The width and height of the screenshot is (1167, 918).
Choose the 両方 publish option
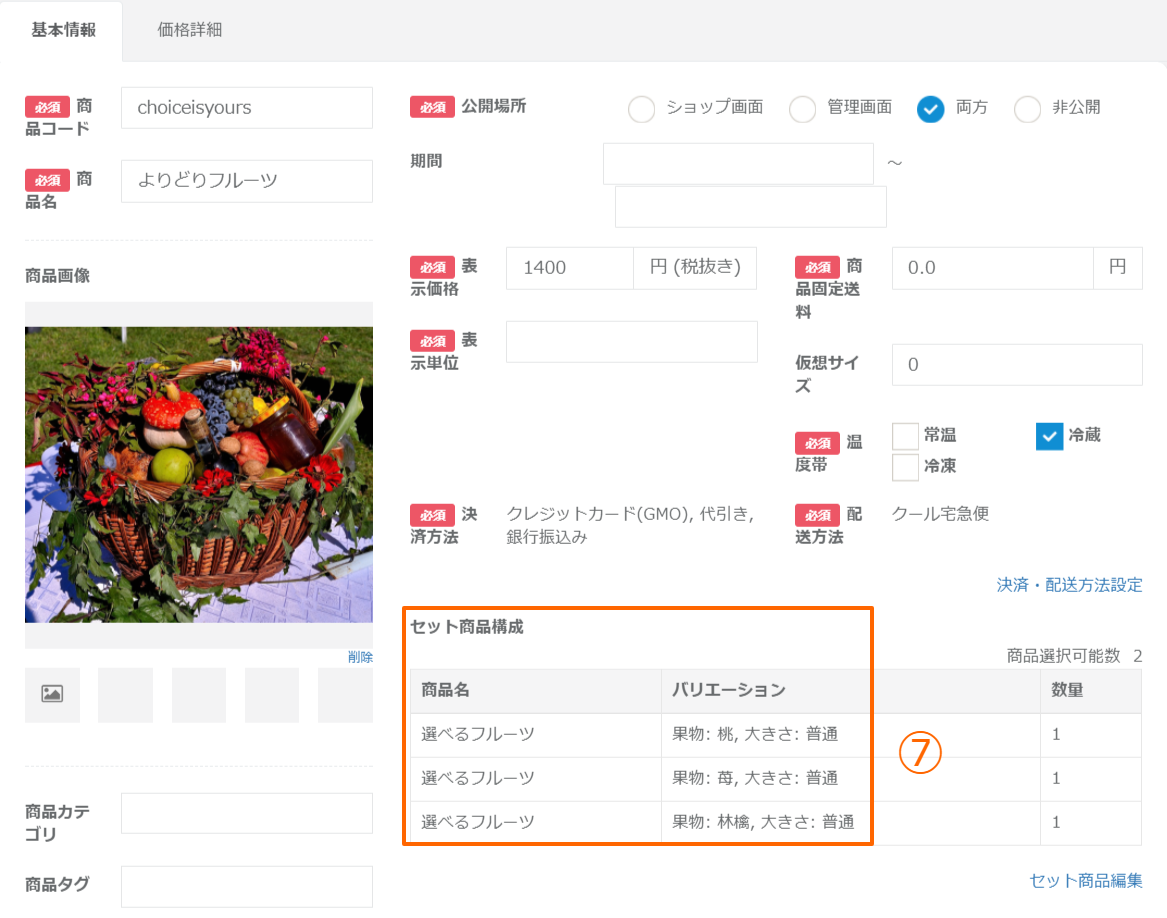pyautogui.click(x=930, y=108)
